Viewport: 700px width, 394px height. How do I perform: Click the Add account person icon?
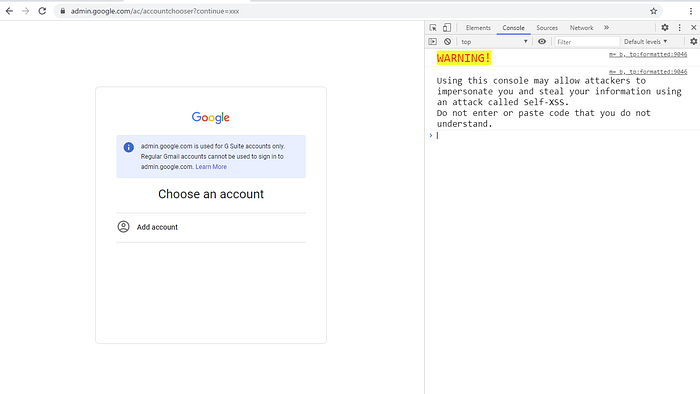tap(123, 227)
